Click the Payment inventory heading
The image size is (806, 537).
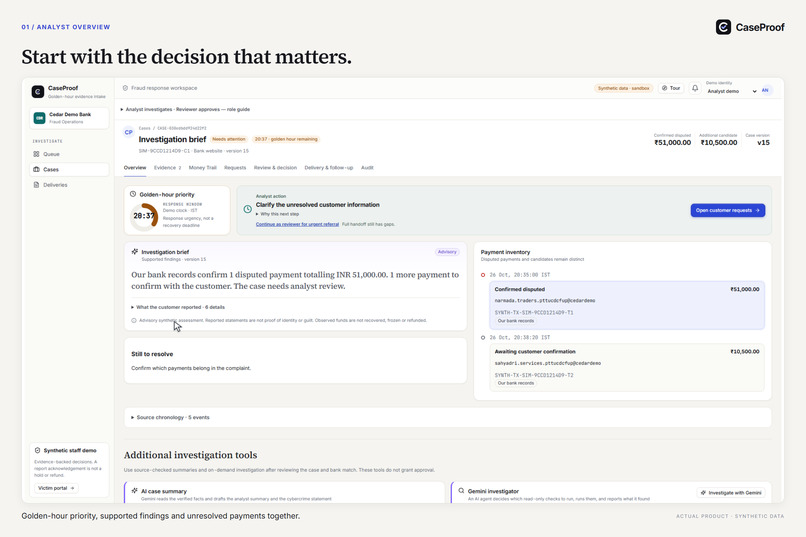pyautogui.click(x=505, y=252)
